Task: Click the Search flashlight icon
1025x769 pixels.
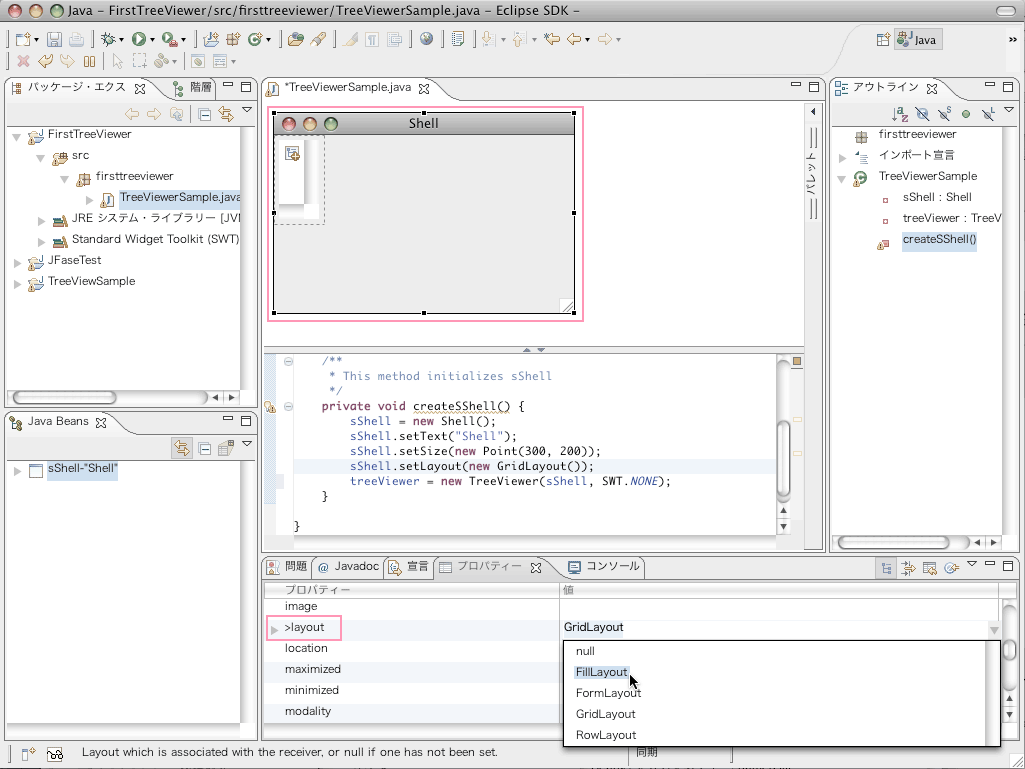Action: [318, 39]
